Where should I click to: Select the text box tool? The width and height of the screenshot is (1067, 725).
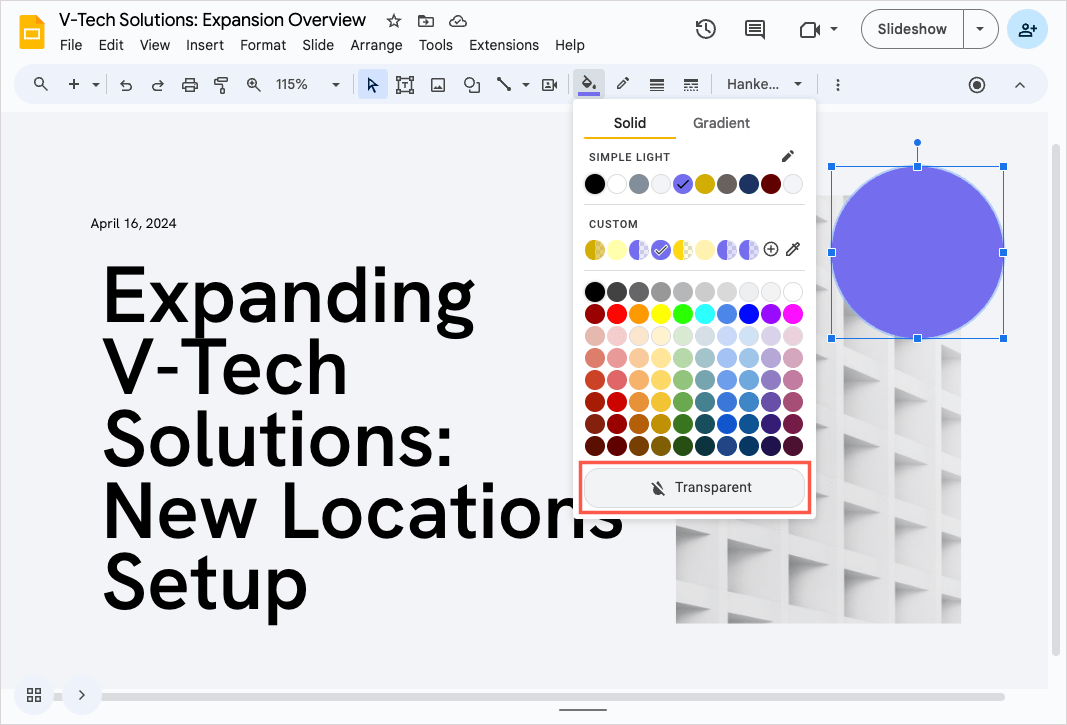[x=405, y=85]
